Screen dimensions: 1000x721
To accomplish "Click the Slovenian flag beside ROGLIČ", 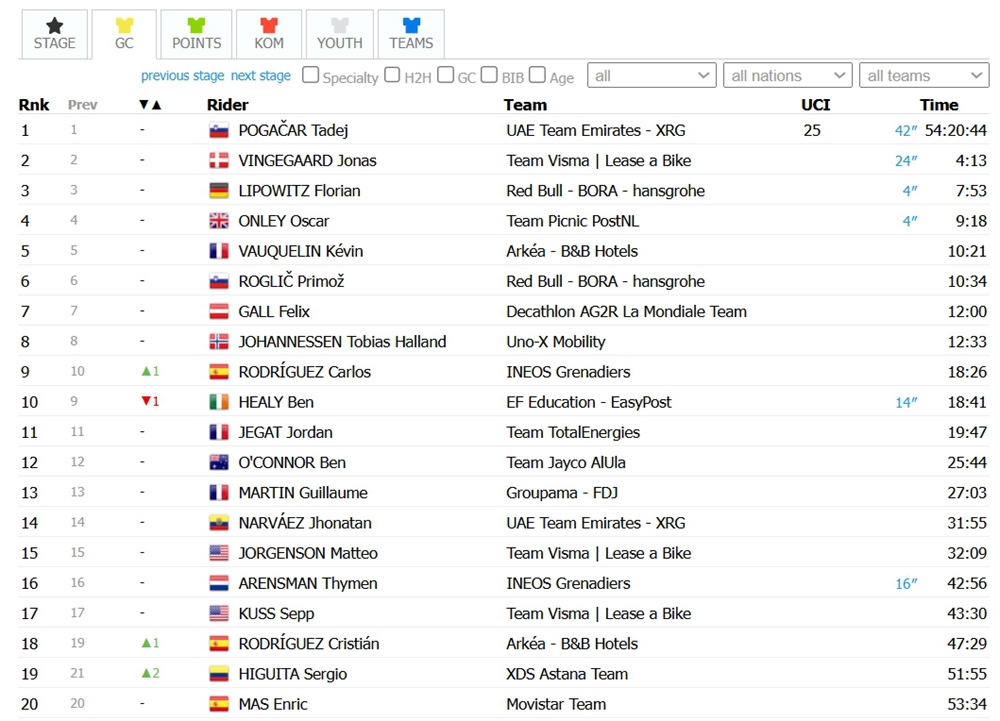I will 219,281.
